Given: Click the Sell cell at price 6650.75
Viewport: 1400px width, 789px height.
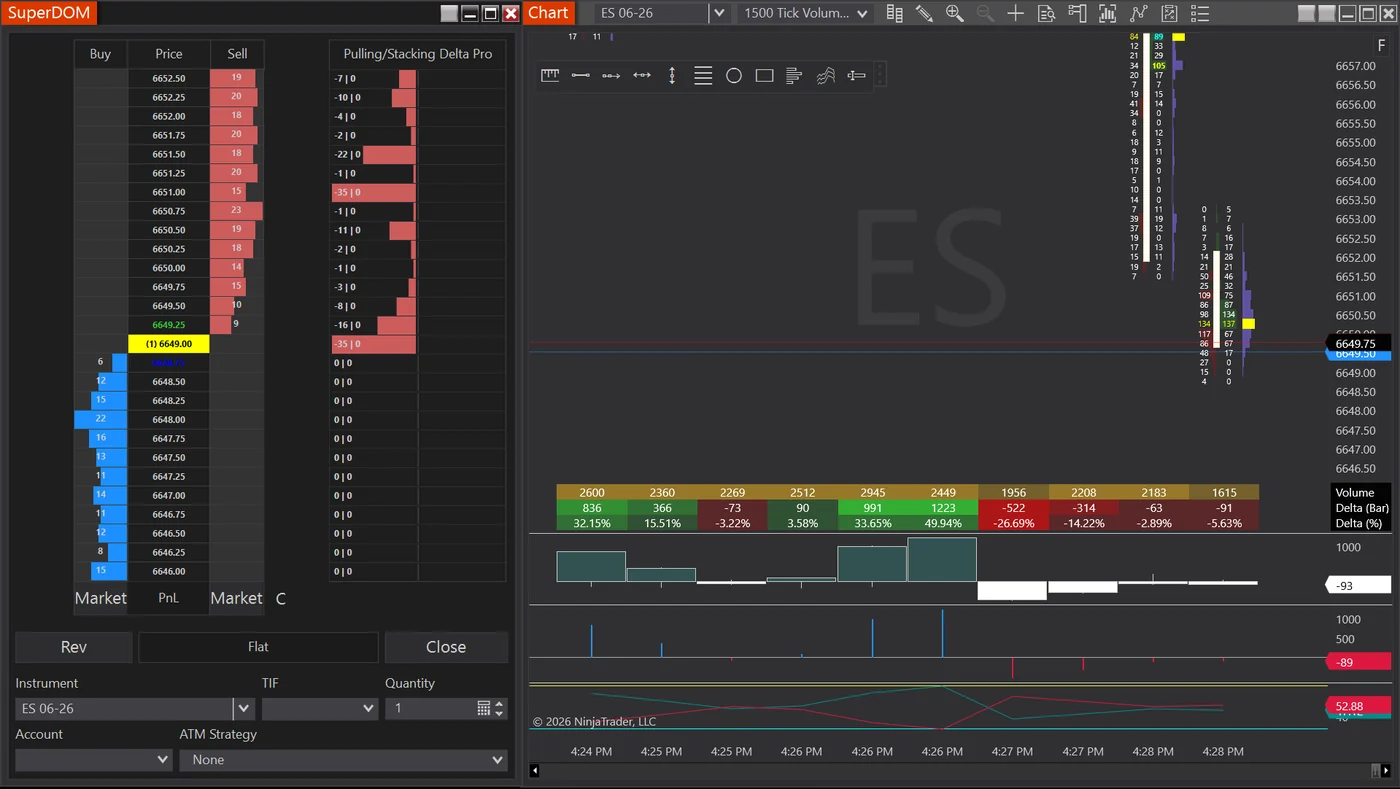Looking at the screenshot, I should (x=237, y=211).
